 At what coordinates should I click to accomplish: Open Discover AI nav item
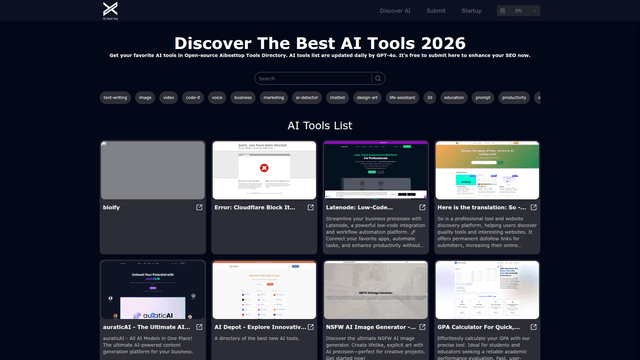coord(395,11)
